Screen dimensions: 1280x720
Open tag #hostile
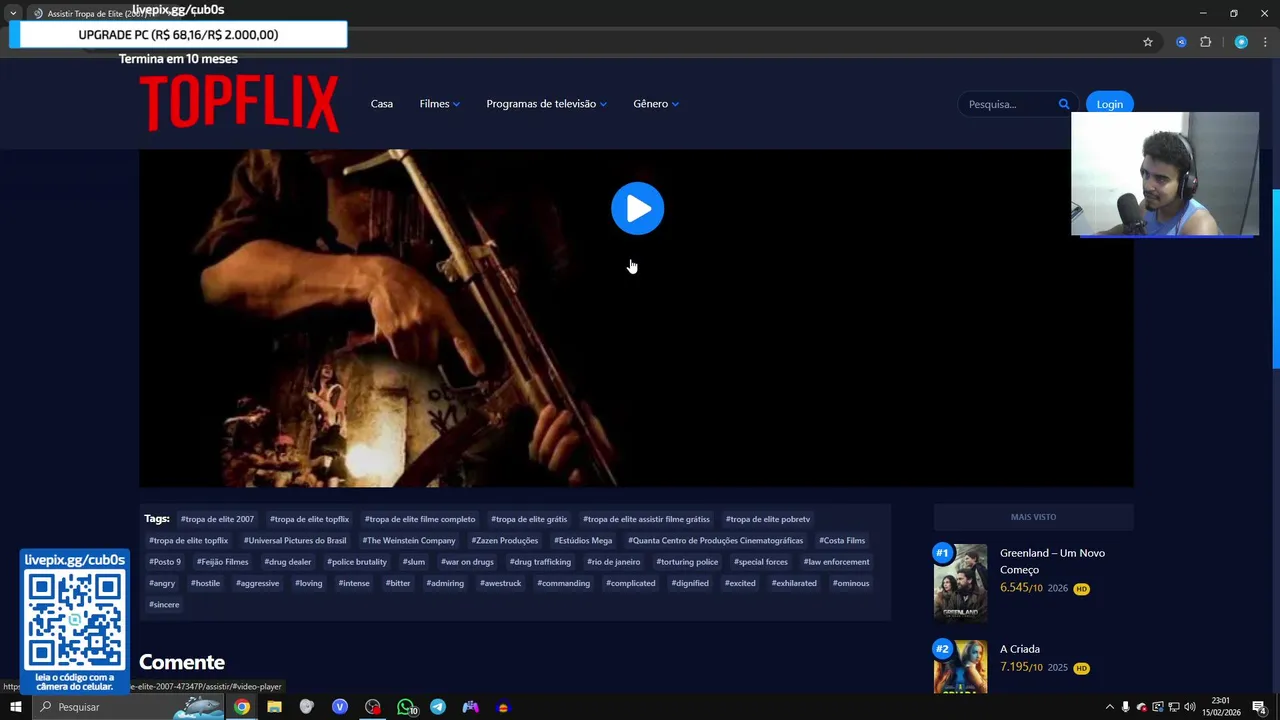205,583
